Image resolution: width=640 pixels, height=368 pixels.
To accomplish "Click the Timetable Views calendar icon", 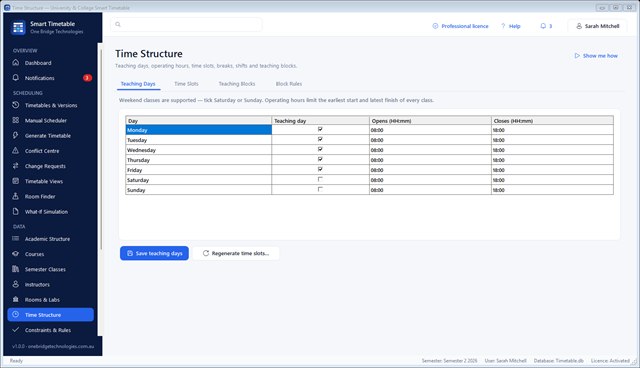I will (x=16, y=181).
